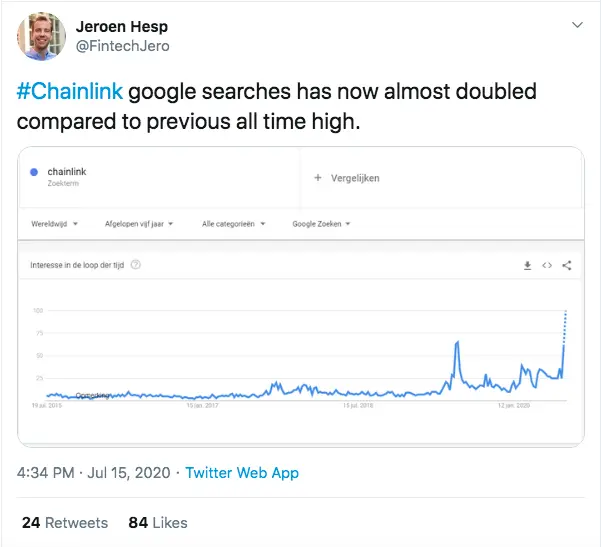Screen dimensions: 601x547
Task: Click Jeroen Hesp's profile avatar
Action: (x=41, y=36)
